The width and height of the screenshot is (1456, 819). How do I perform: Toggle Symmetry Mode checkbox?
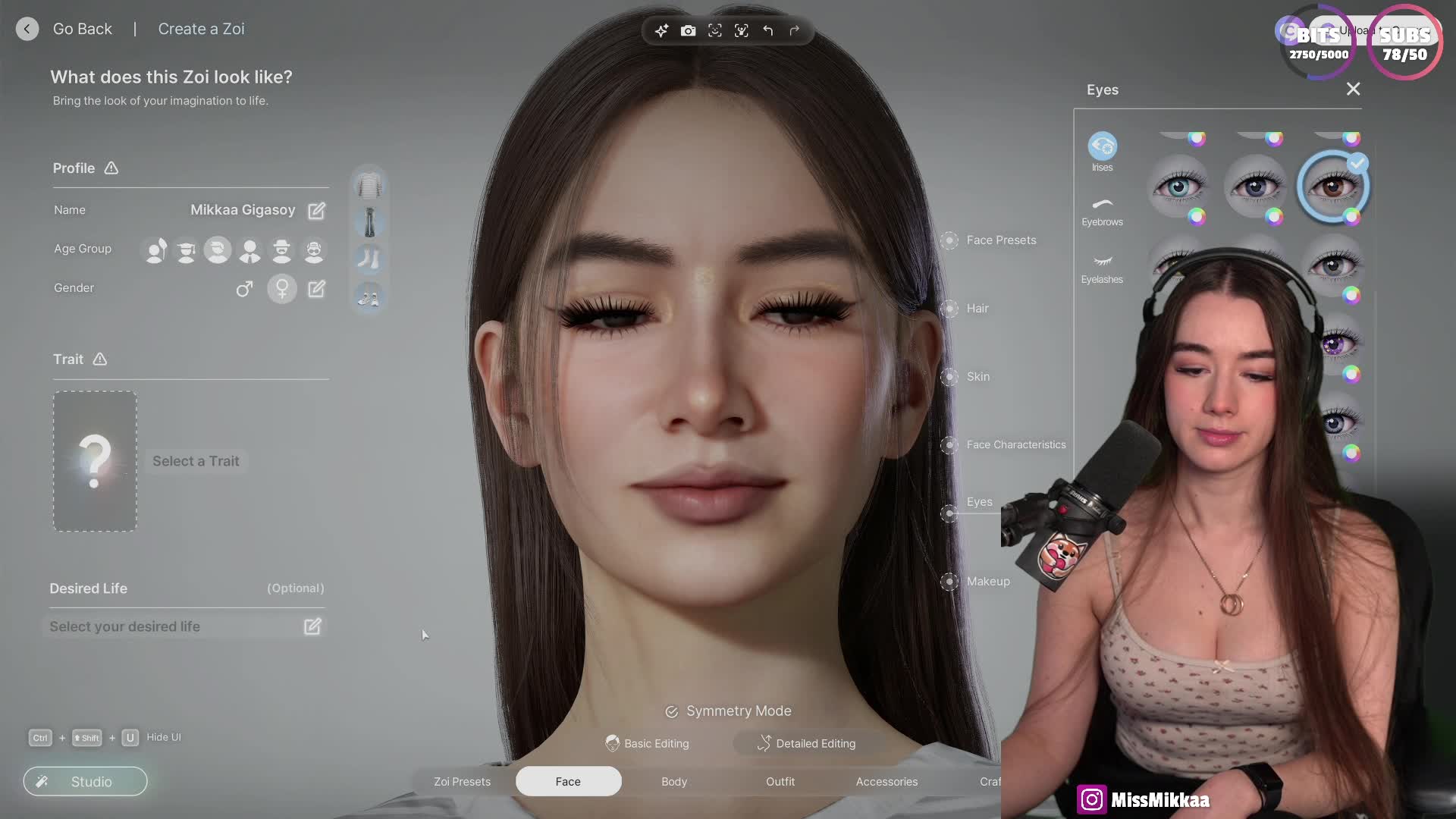(671, 711)
